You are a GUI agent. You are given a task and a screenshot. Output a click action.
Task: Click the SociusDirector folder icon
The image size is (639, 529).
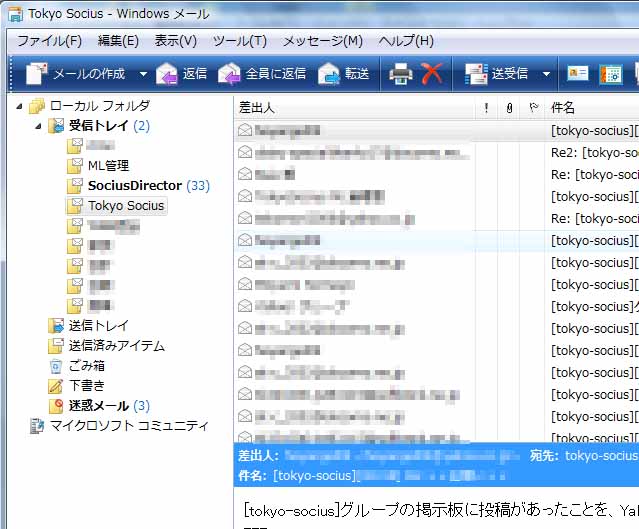pos(75,185)
